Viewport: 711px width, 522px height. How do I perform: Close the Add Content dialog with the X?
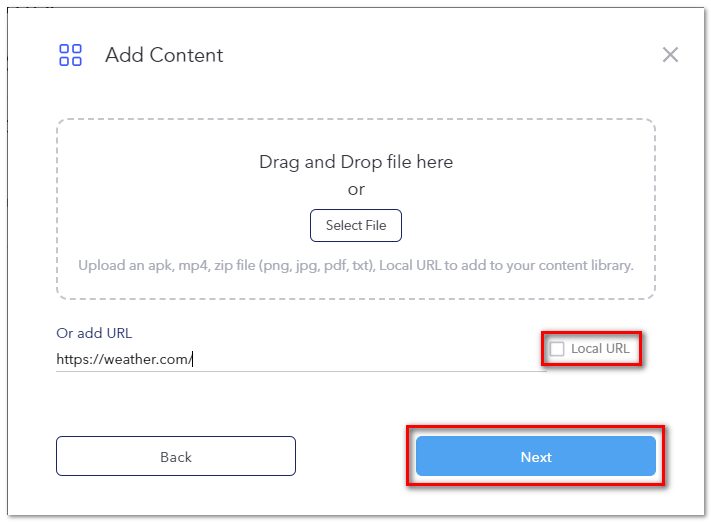click(670, 54)
